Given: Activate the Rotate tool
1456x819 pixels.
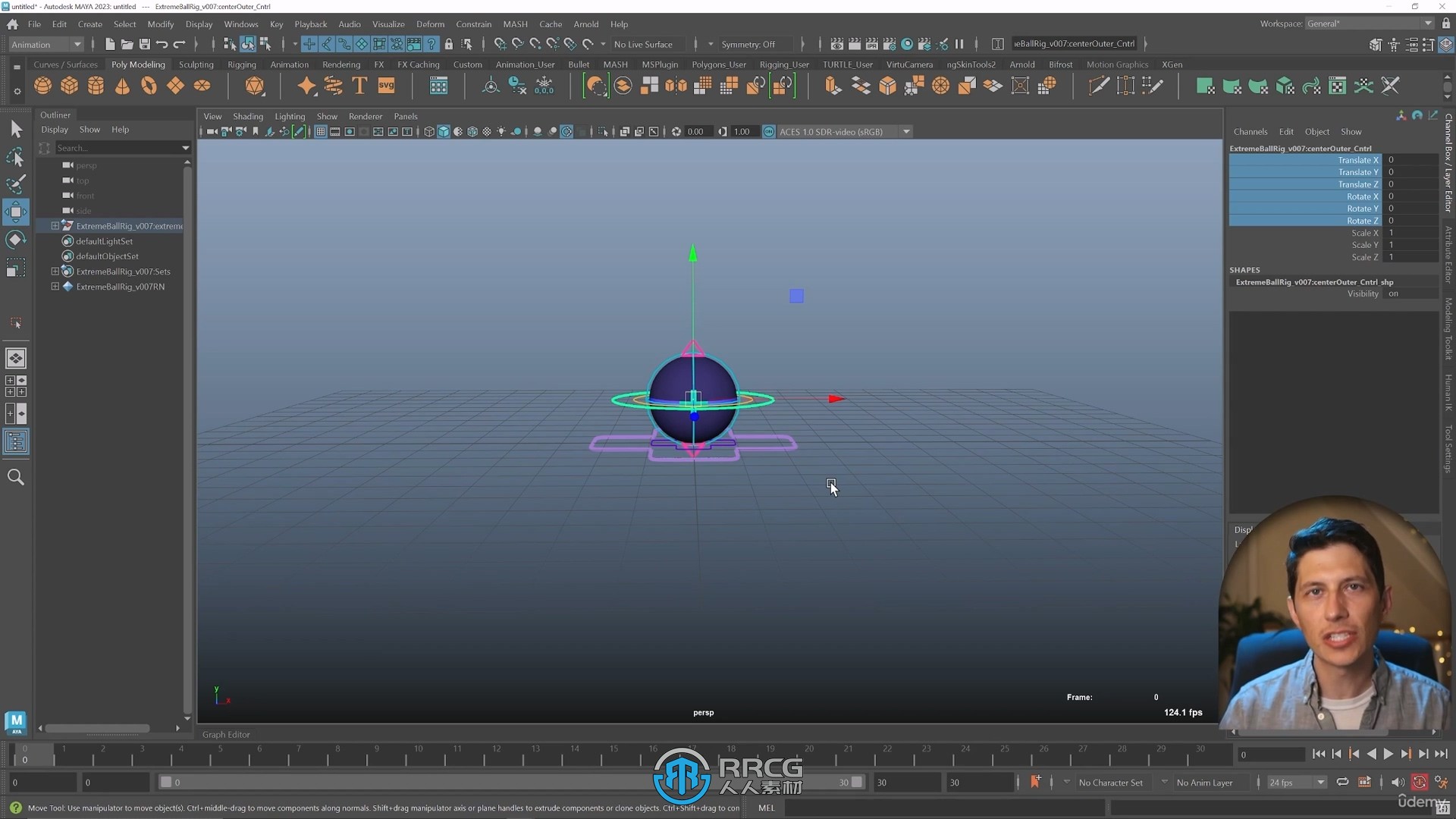Looking at the screenshot, I should click(16, 240).
